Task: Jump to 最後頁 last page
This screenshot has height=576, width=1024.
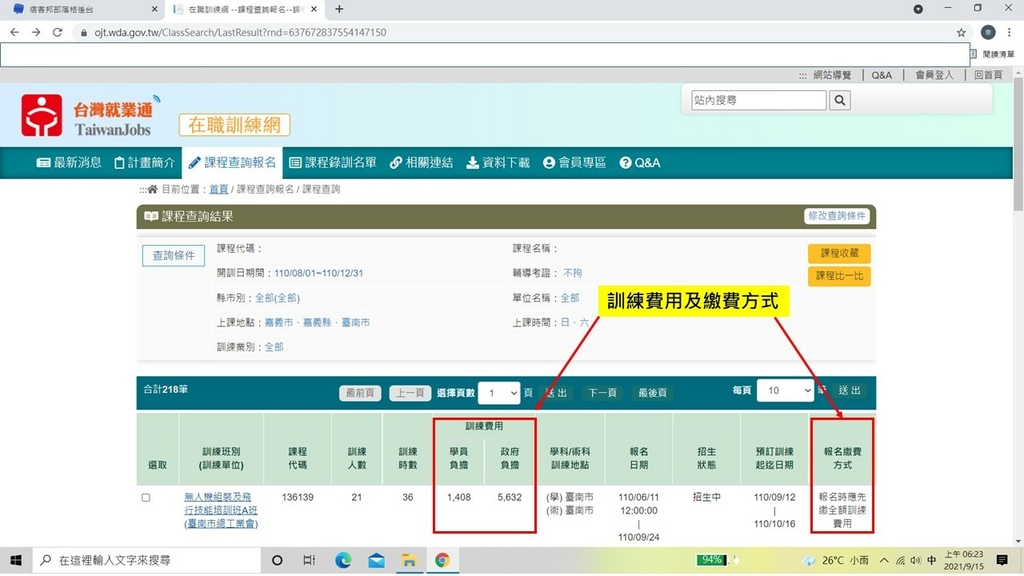Action: click(652, 393)
